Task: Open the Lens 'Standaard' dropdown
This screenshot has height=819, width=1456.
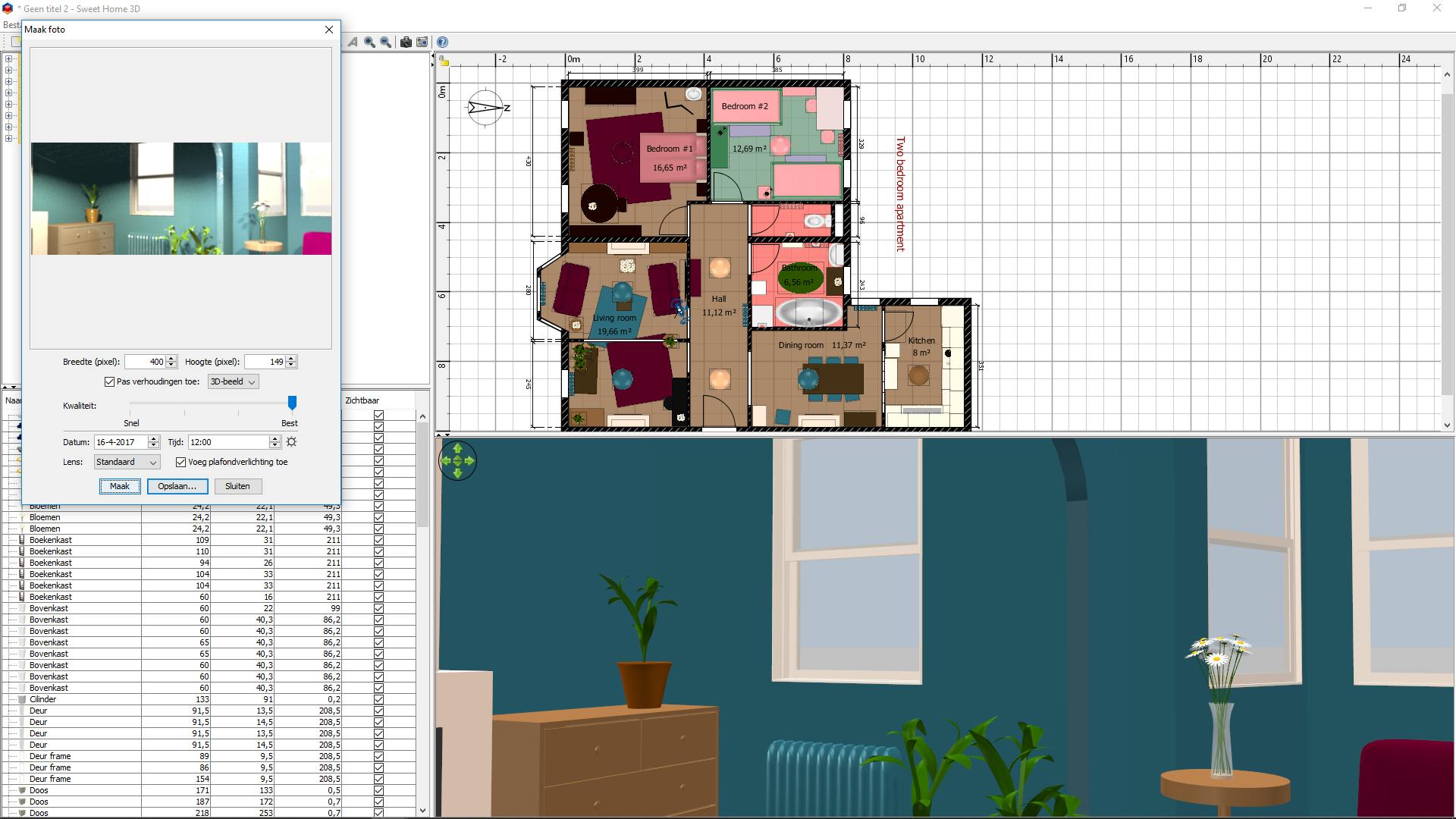Action: 127,462
